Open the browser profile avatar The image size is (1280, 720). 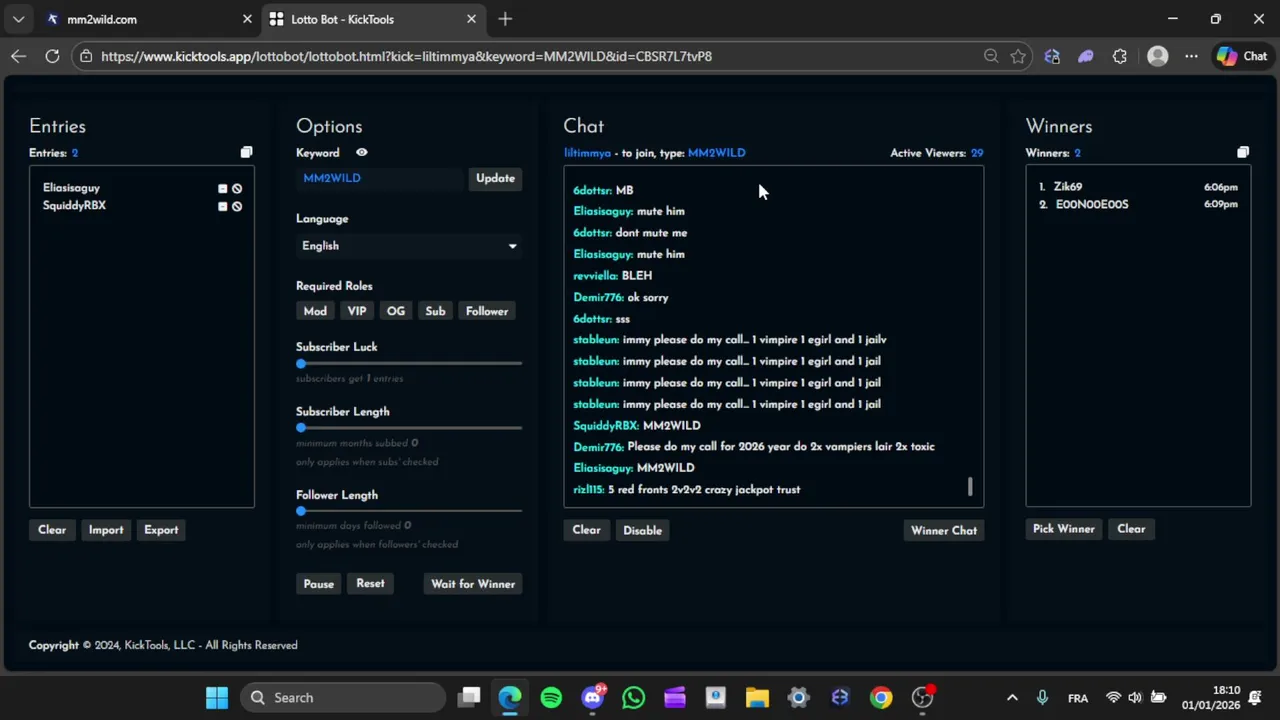coord(1158,56)
